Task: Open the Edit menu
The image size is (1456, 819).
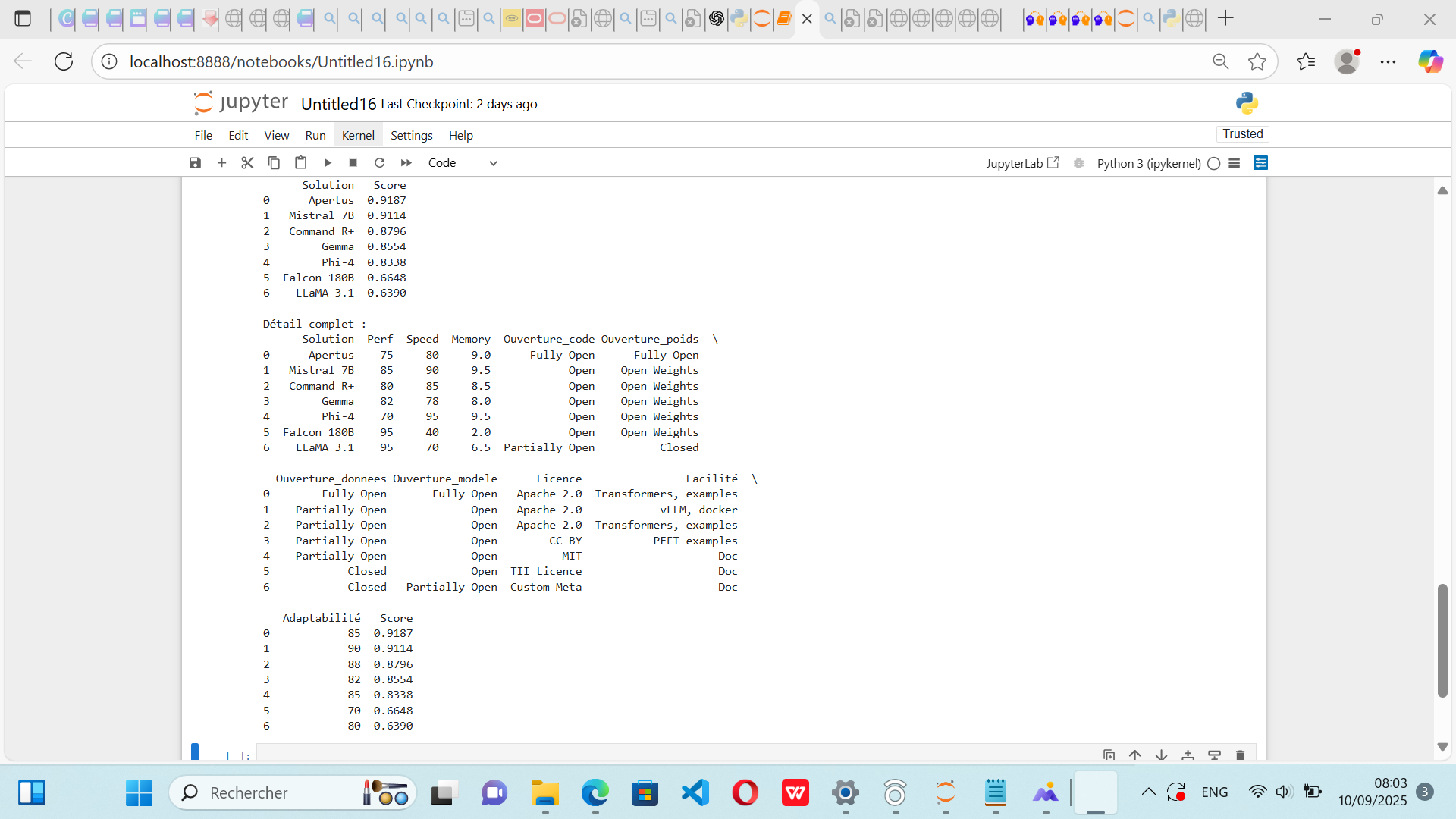Action: coord(238,135)
